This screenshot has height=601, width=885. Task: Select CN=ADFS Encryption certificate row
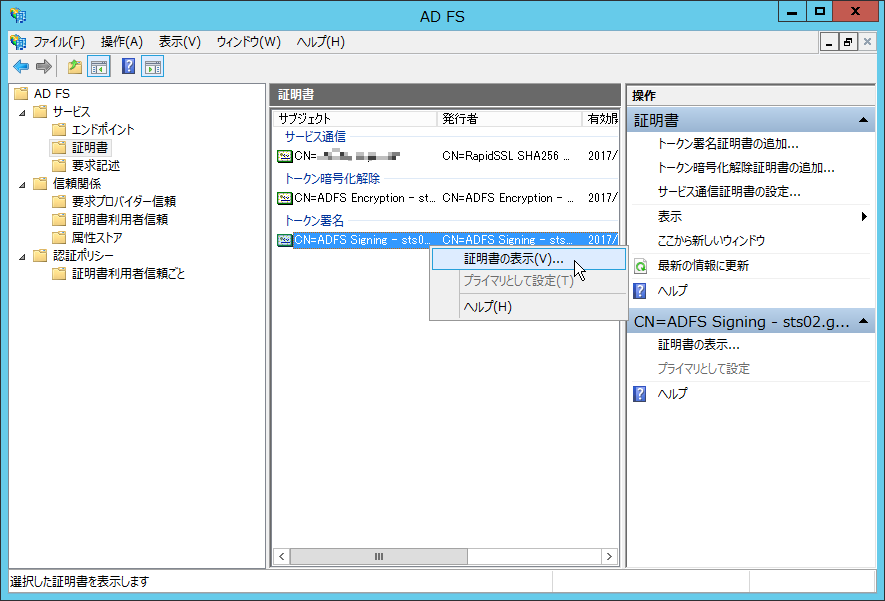(447, 198)
